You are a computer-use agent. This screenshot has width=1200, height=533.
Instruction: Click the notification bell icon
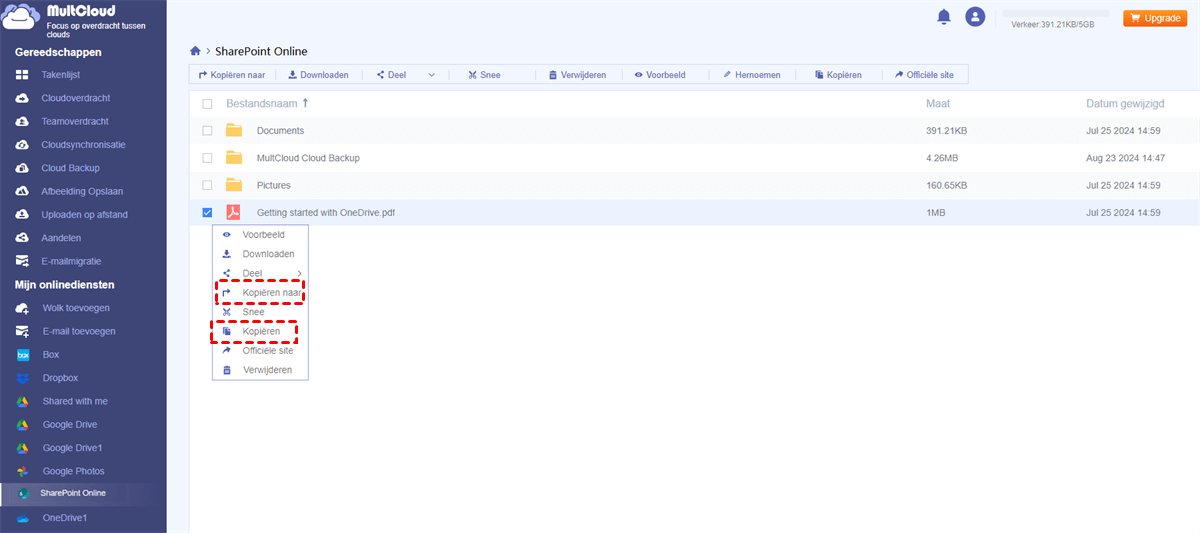pos(943,17)
